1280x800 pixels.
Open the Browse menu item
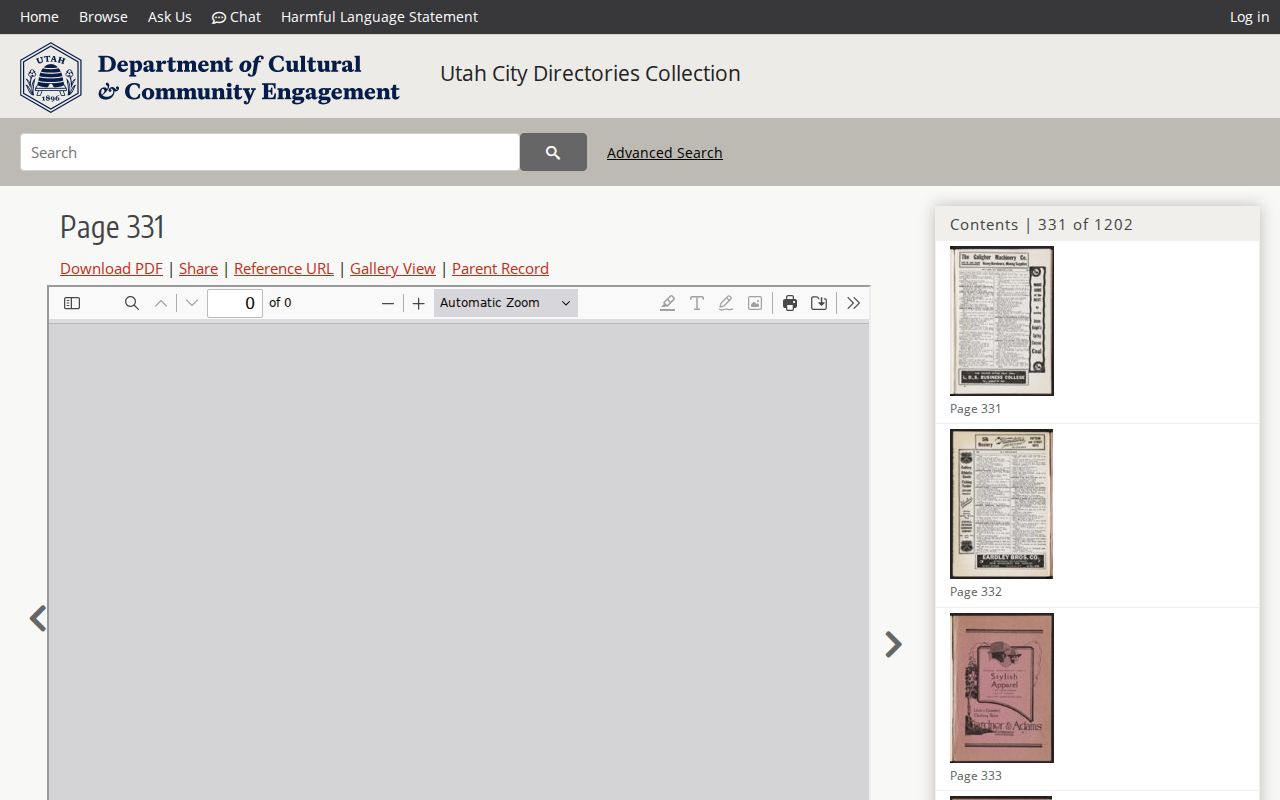(x=103, y=17)
